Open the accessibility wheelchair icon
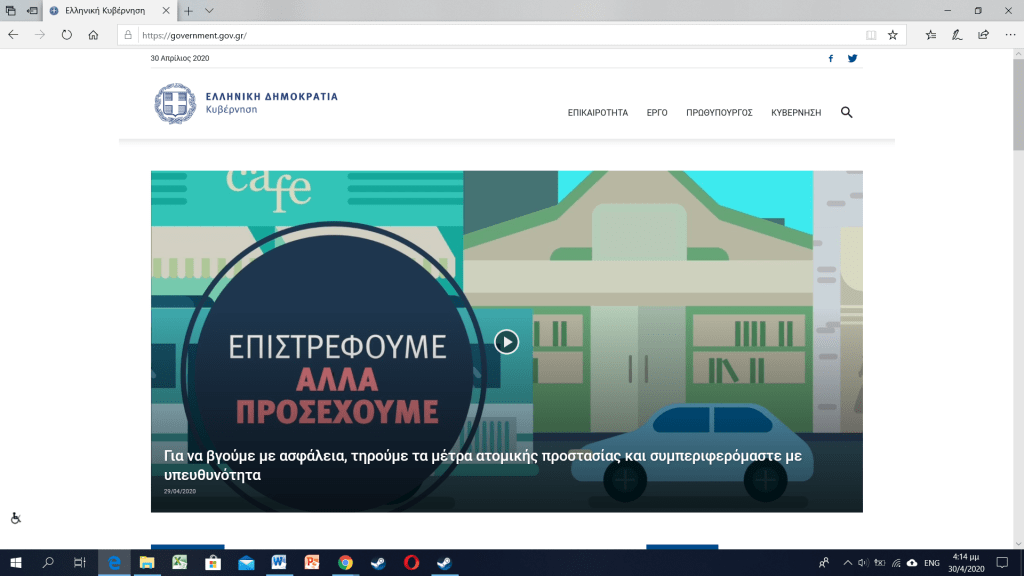This screenshot has height=576, width=1024. [16, 518]
